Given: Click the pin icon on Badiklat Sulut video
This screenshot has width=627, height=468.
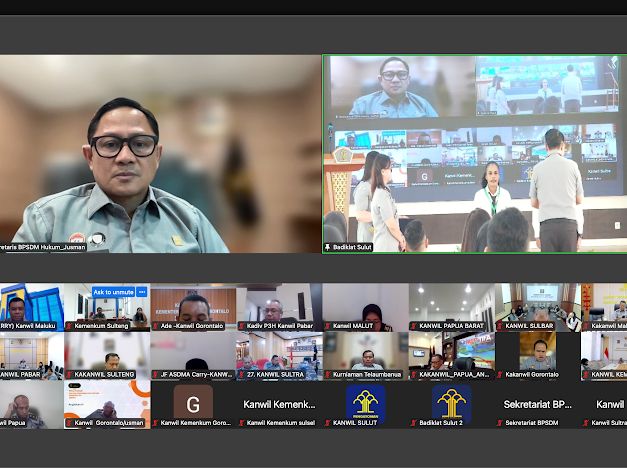Looking at the screenshot, I should 328,246.
